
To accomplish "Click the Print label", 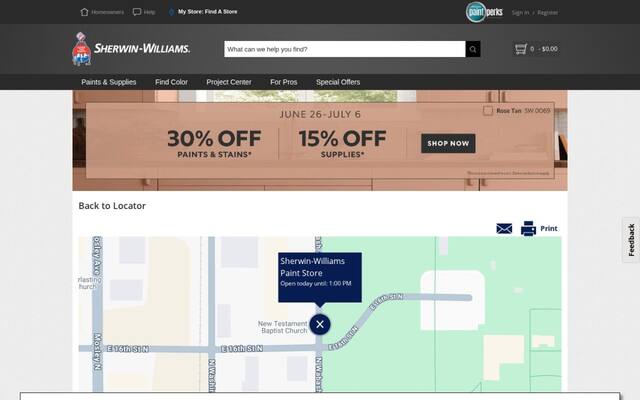I will 549,229.
